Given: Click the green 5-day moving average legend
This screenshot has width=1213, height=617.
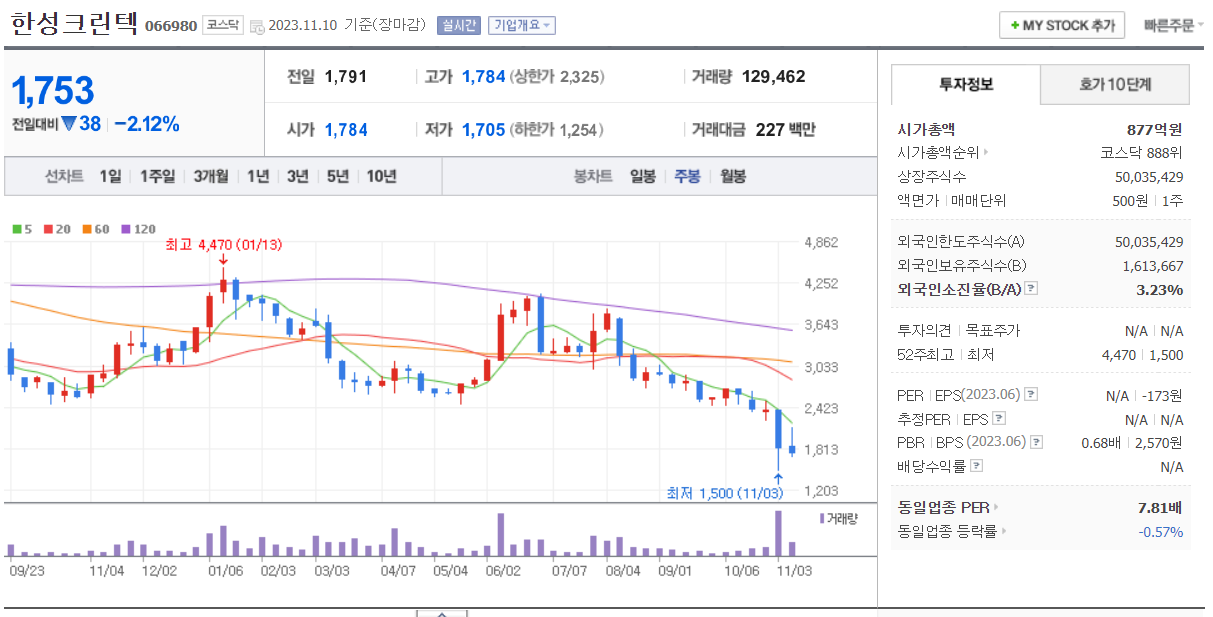Looking at the screenshot, I should click(22, 229).
